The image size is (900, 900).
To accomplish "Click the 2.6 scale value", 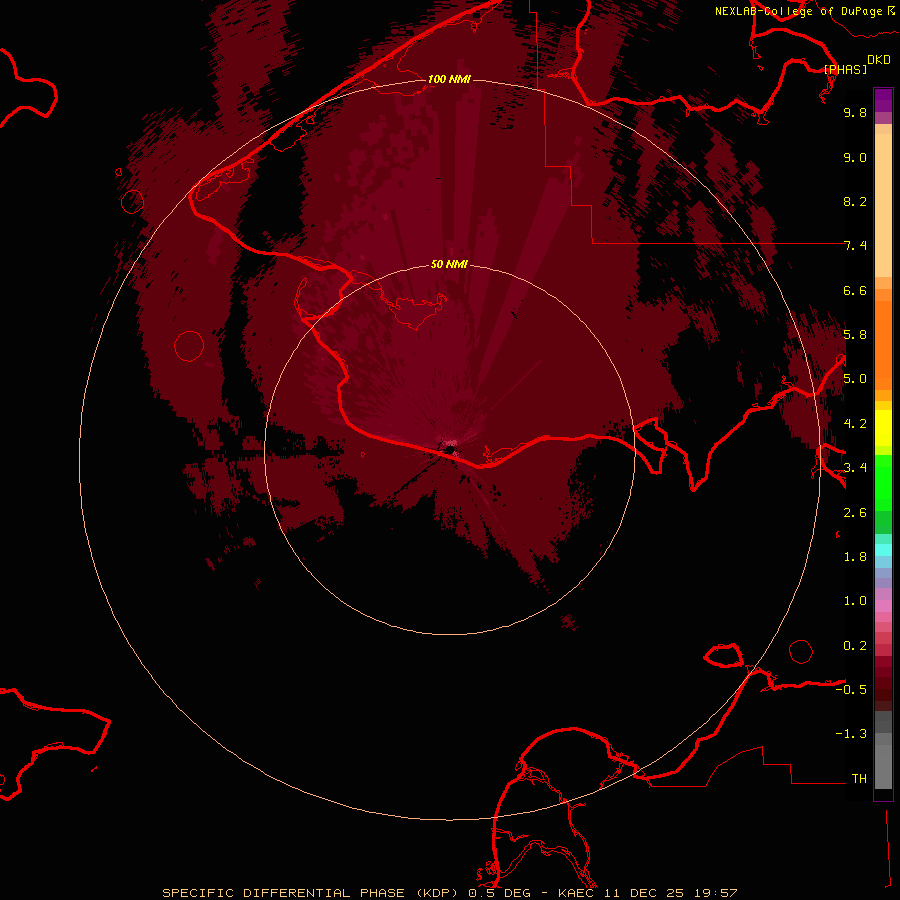I will [x=855, y=513].
